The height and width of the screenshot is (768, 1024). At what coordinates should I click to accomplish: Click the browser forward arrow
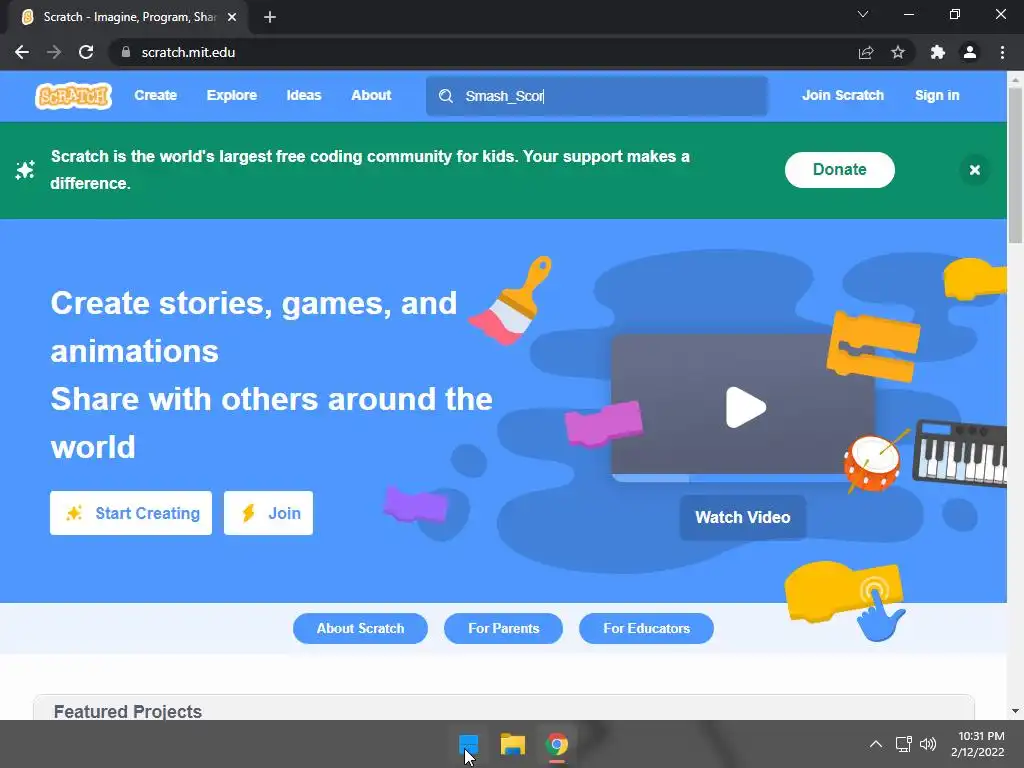point(54,52)
